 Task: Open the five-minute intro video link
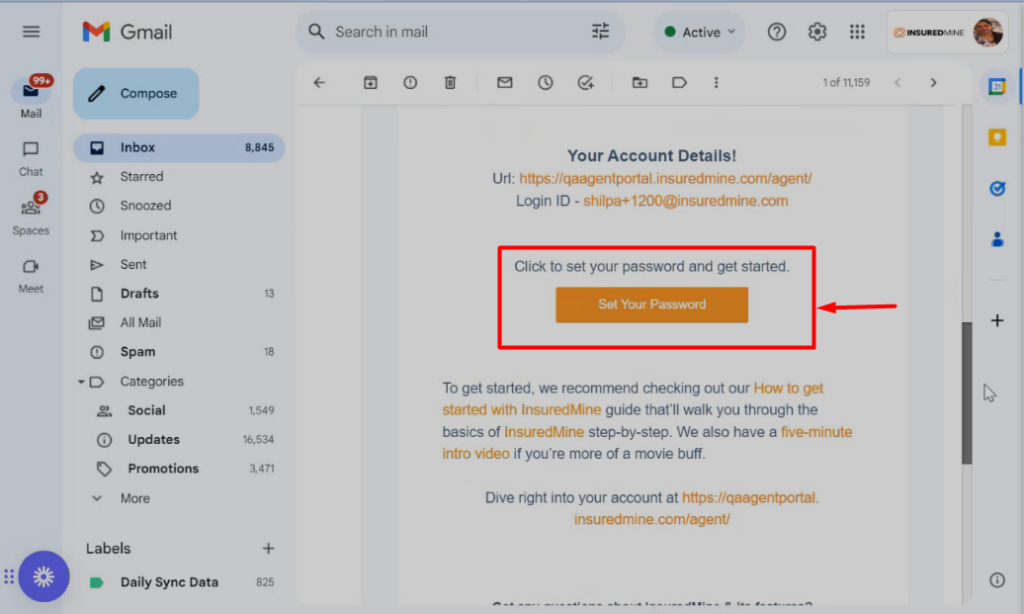[647, 443]
